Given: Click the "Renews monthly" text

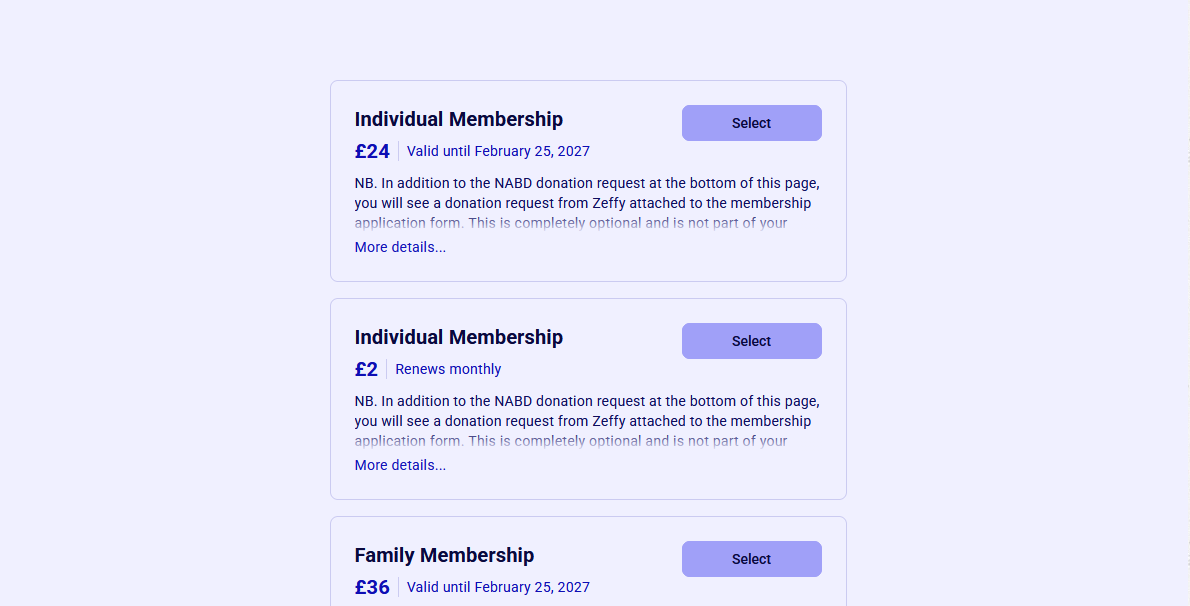Looking at the screenshot, I should 448,369.
